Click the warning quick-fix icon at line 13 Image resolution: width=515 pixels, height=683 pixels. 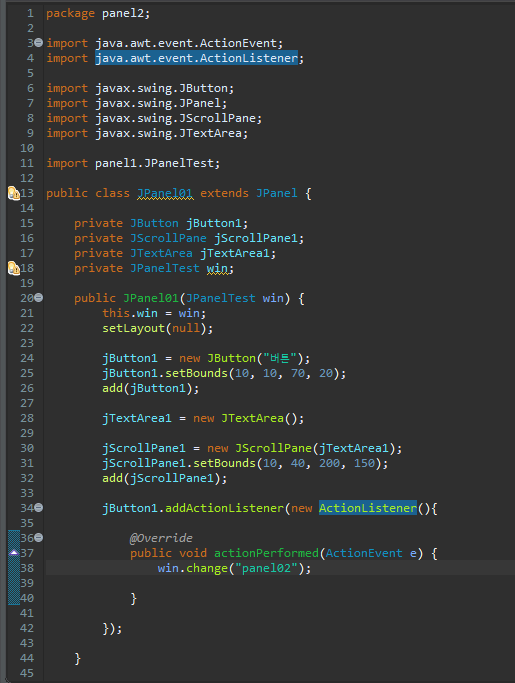coord(14,193)
